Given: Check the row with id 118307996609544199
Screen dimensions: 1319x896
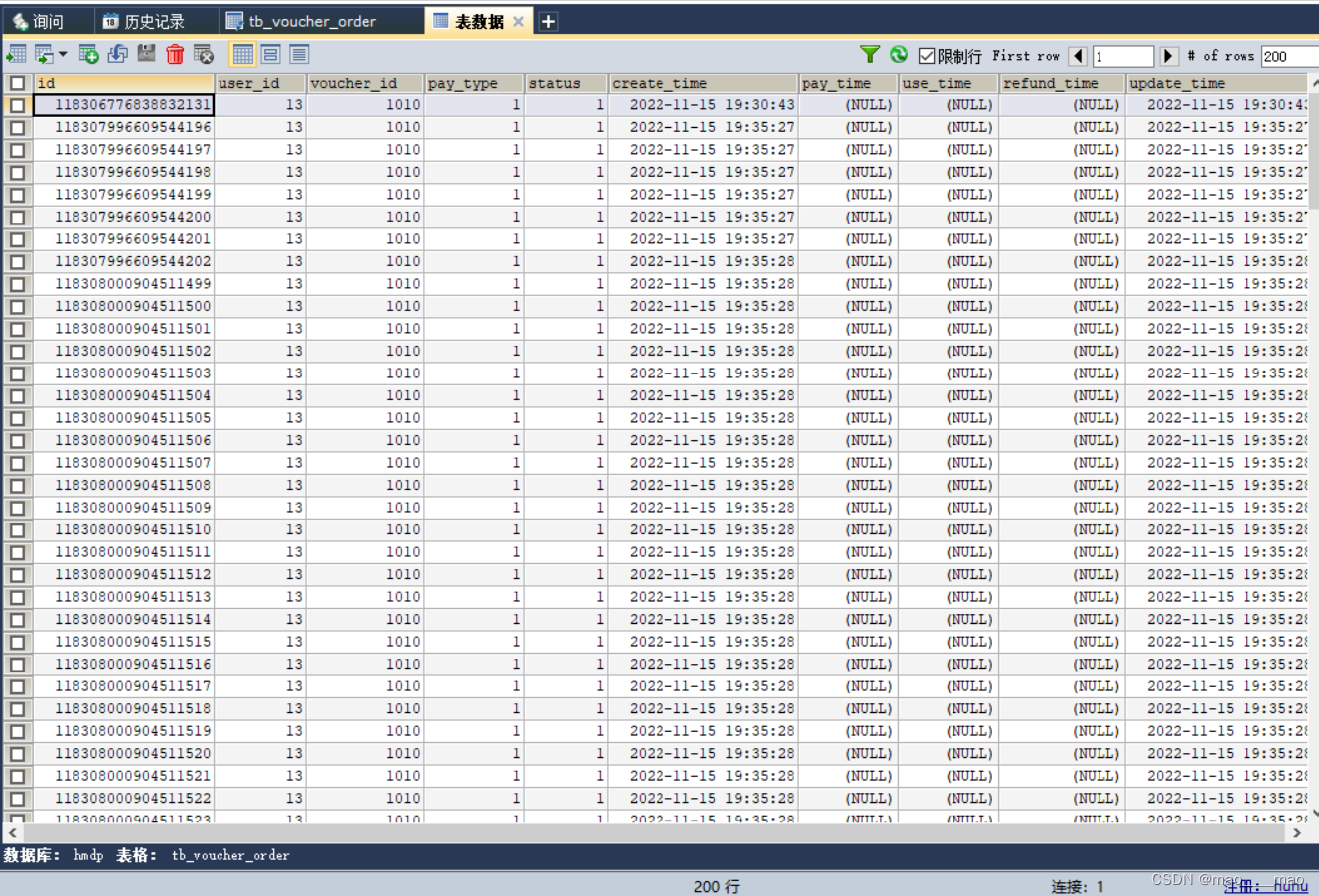Looking at the screenshot, I should click(17, 195).
